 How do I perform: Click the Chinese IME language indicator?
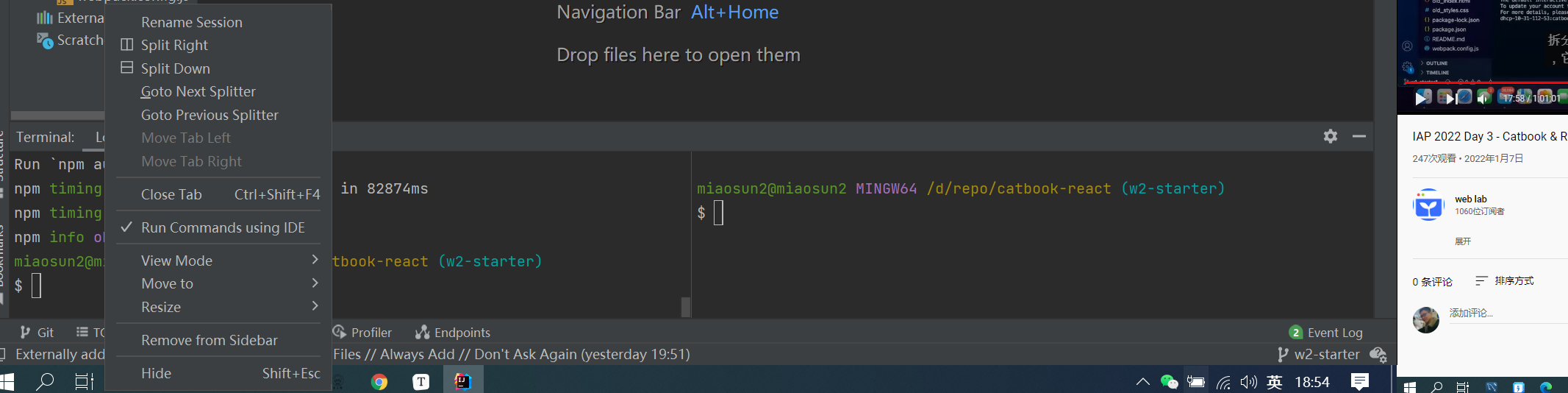click(1275, 381)
